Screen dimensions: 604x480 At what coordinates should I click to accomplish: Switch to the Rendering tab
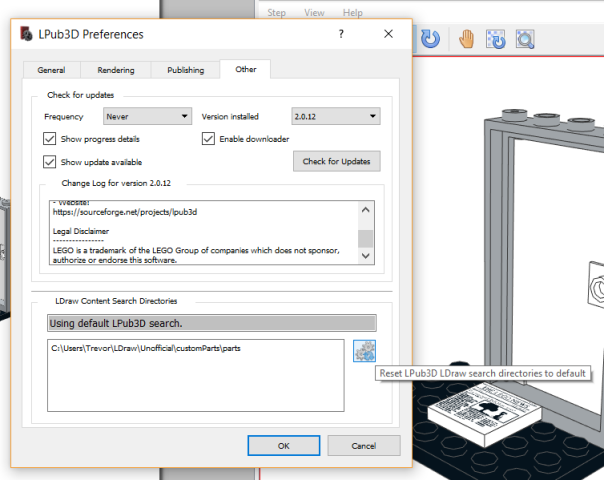(x=116, y=70)
